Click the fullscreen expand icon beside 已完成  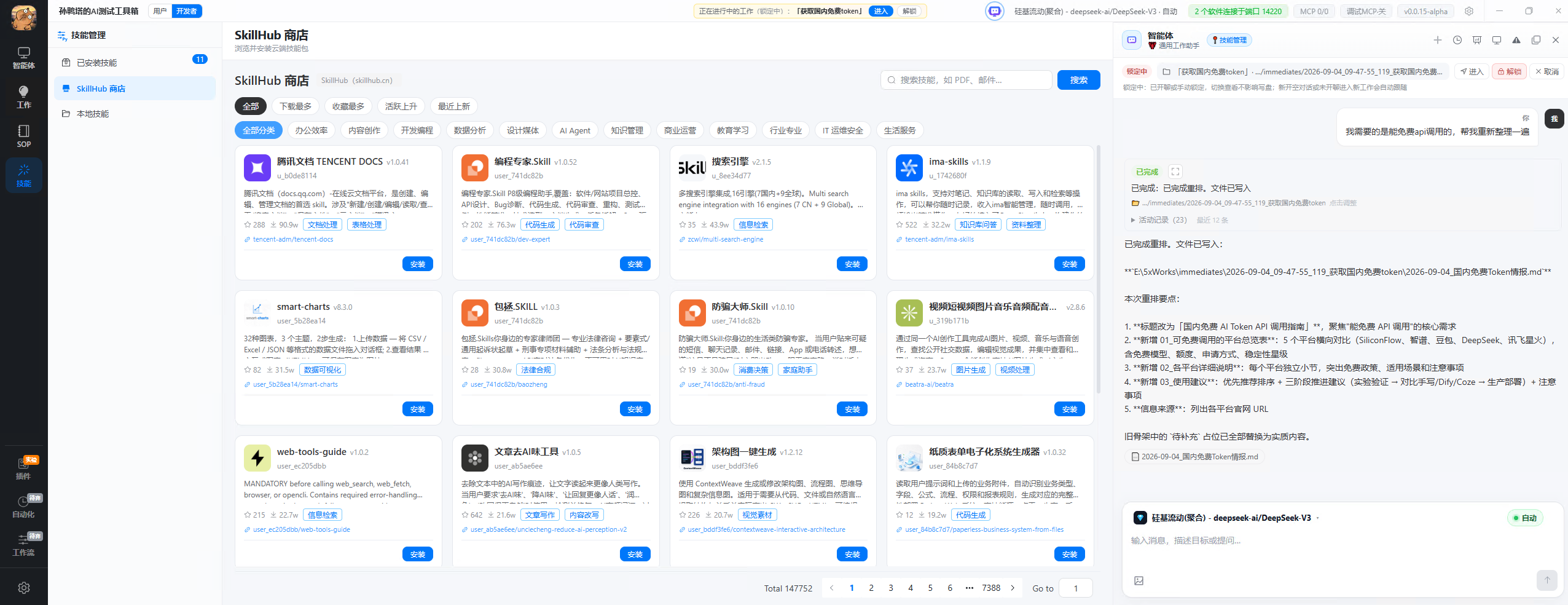click(x=1175, y=172)
